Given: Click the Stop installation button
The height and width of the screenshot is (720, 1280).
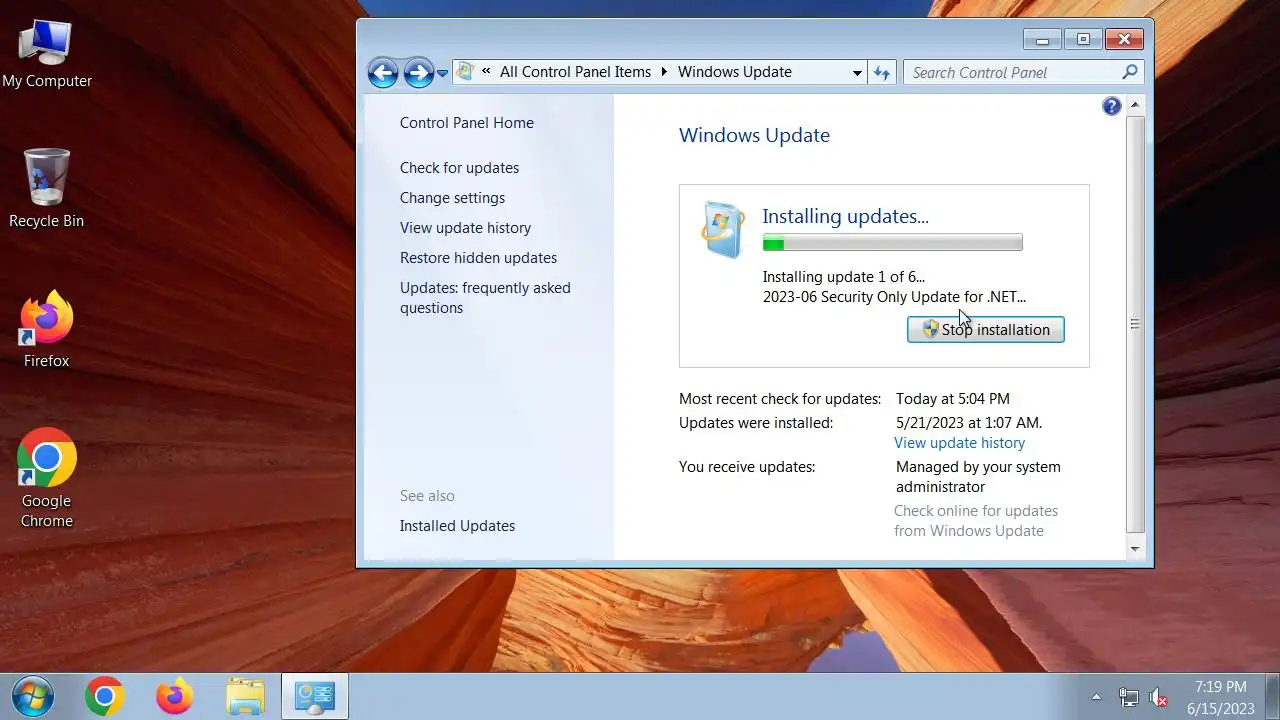Looking at the screenshot, I should pos(985,330).
